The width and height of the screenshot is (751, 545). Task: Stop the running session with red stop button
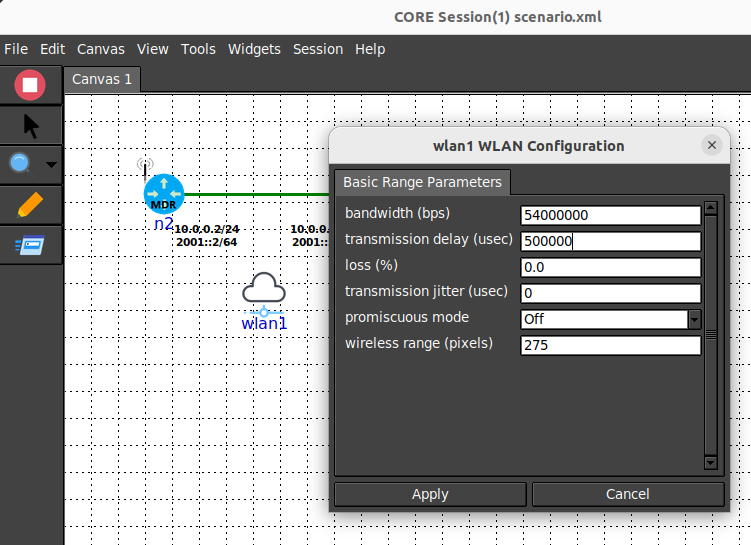tap(30, 85)
